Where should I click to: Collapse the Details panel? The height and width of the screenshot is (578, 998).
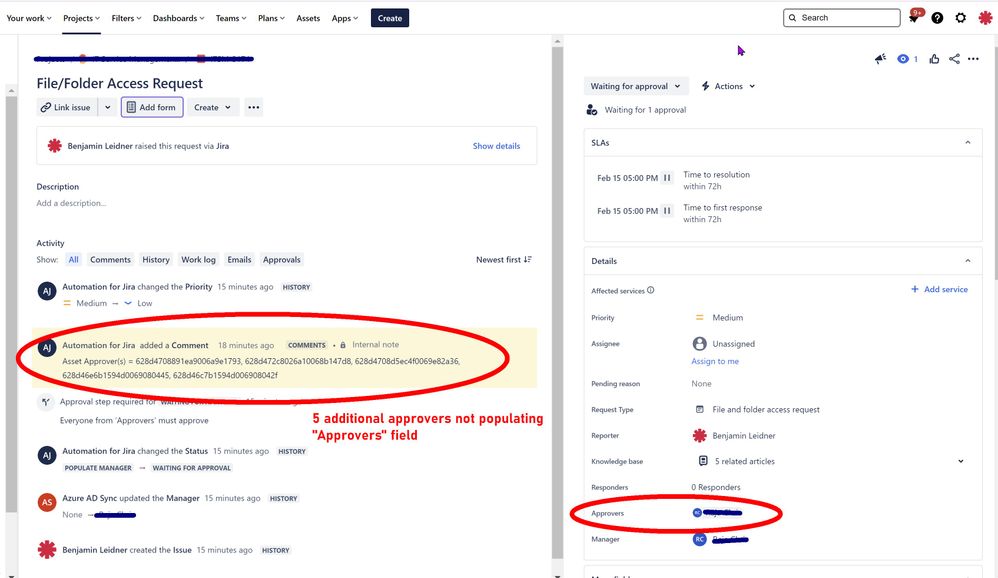click(967, 261)
